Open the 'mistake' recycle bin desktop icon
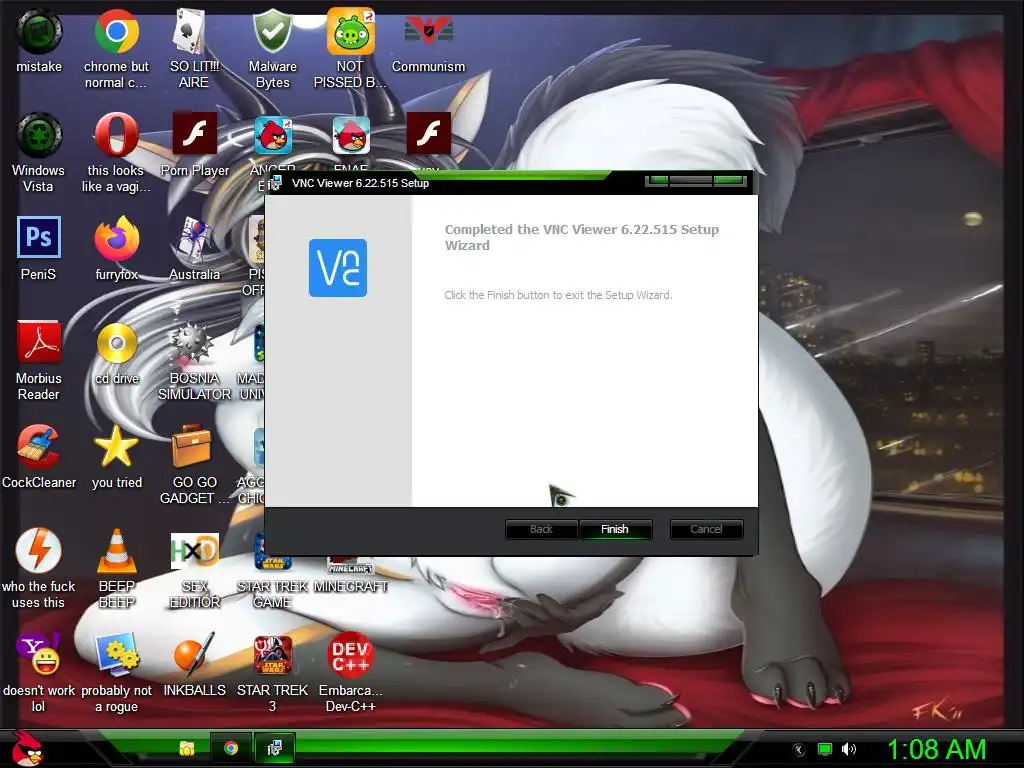This screenshot has width=1024, height=768. pyautogui.click(x=39, y=31)
